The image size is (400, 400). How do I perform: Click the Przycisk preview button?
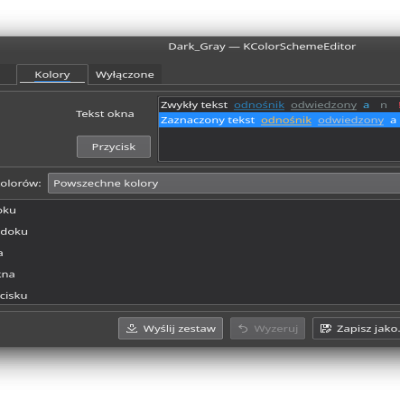[x=114, y=147]
